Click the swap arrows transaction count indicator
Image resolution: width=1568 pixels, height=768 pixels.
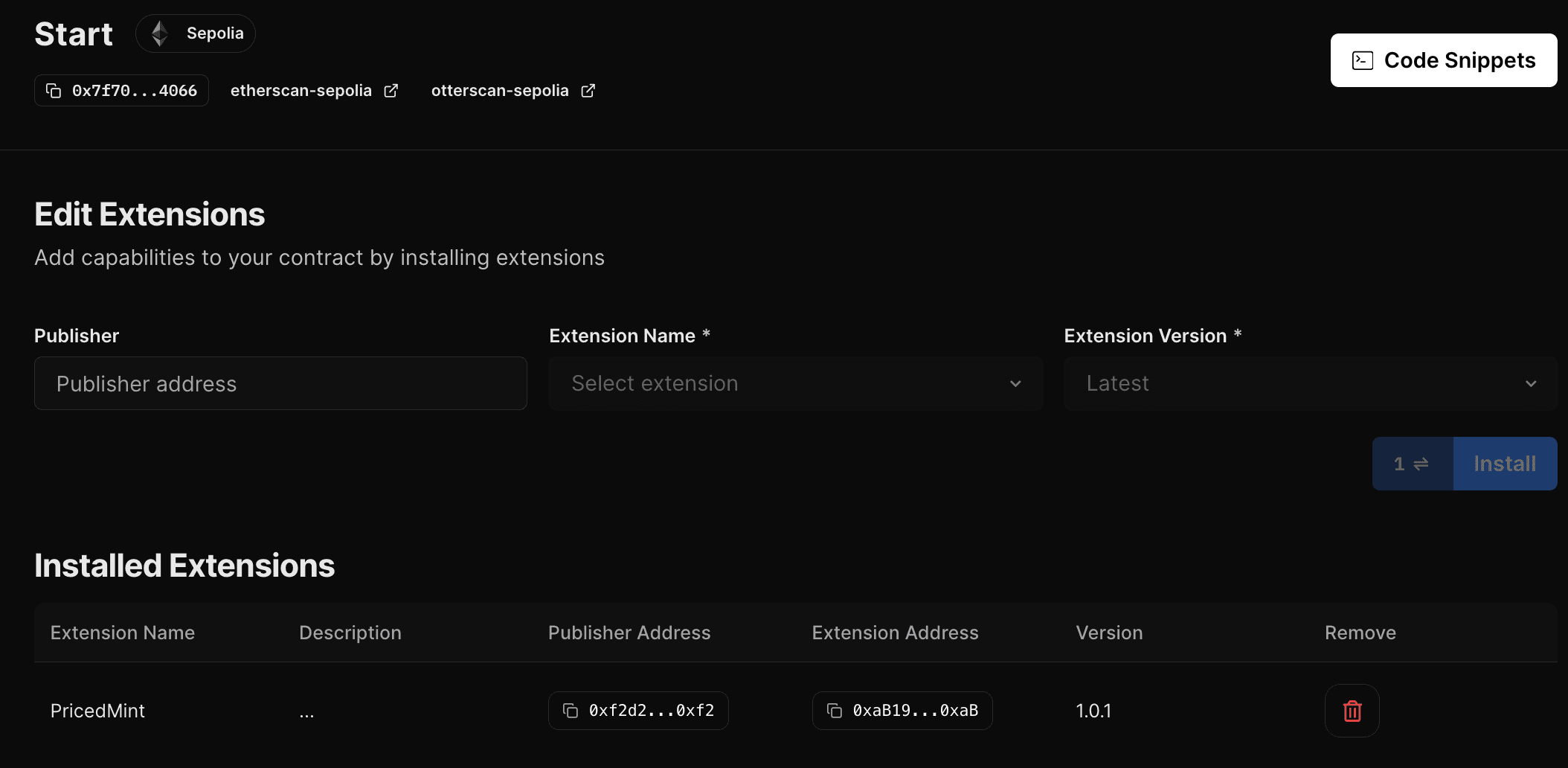(x=1412, y=464)
